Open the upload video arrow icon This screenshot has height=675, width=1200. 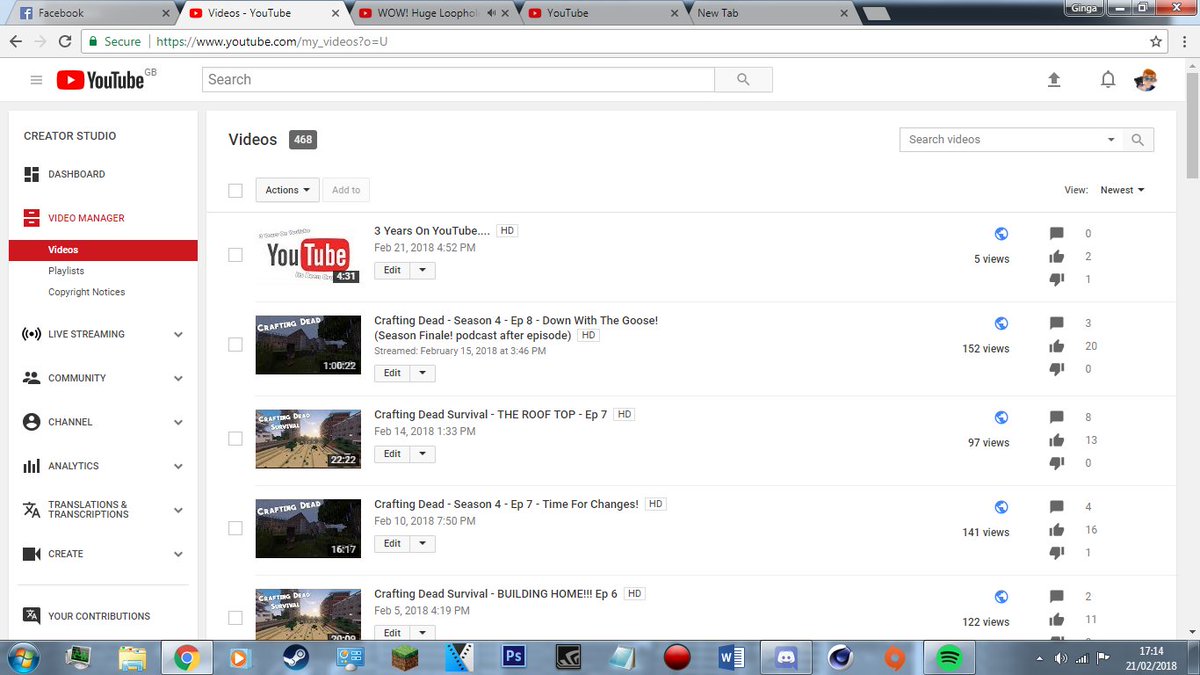pyautogui.click(x=1053, y=80)
